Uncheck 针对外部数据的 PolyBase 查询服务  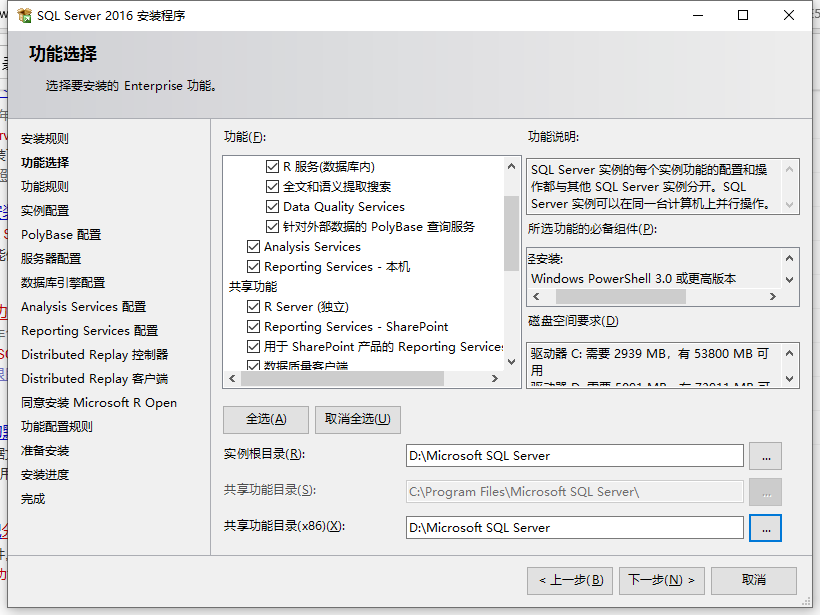click(x=275, y=226)
